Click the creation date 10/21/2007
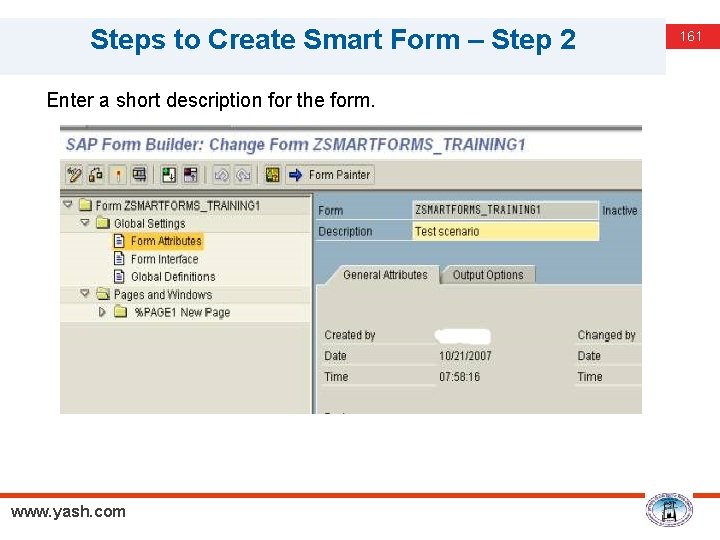720x540 pixels. click(x=465, y=356)
